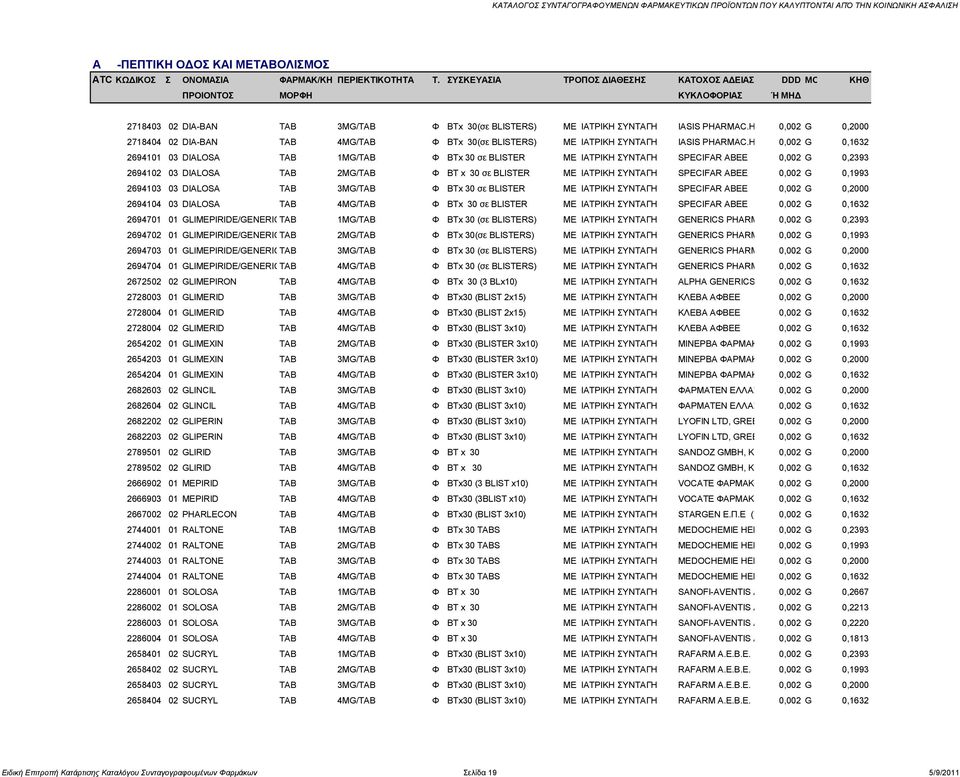Click the PHARLECON product name
The image size is (960, 777).
(209, 514)
